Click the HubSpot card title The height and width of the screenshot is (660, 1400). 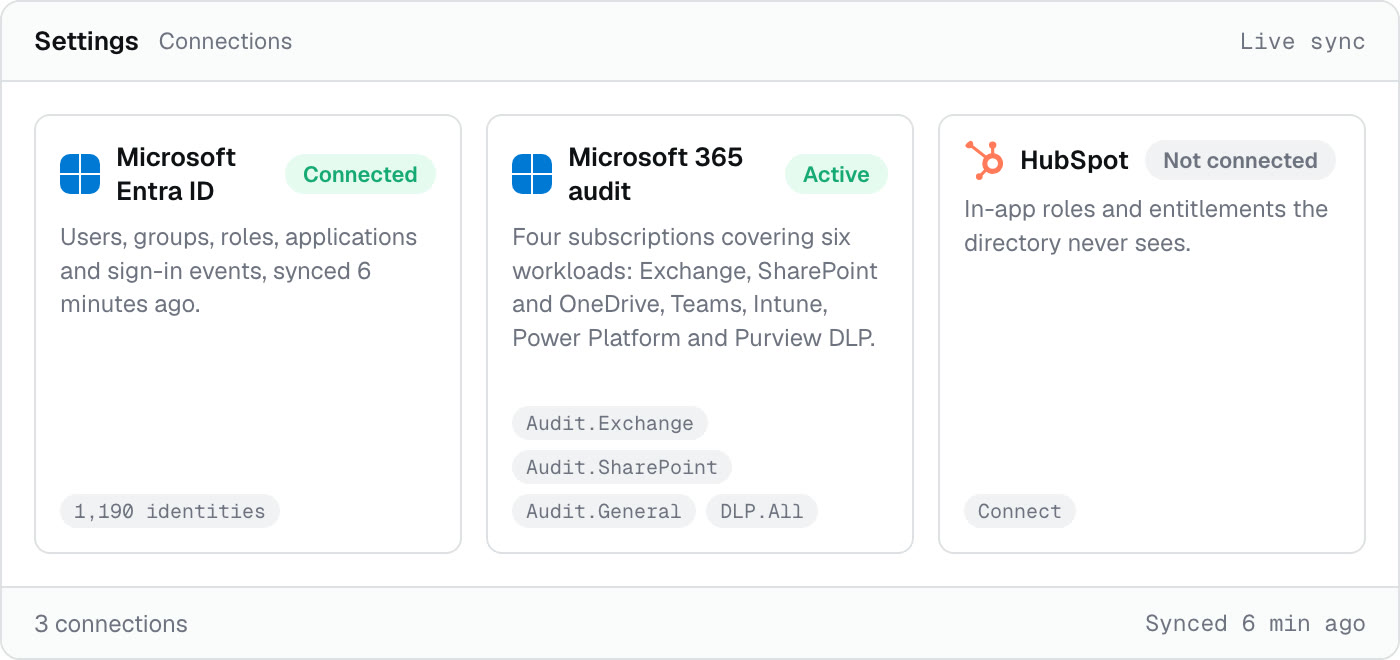[1074, 160]
